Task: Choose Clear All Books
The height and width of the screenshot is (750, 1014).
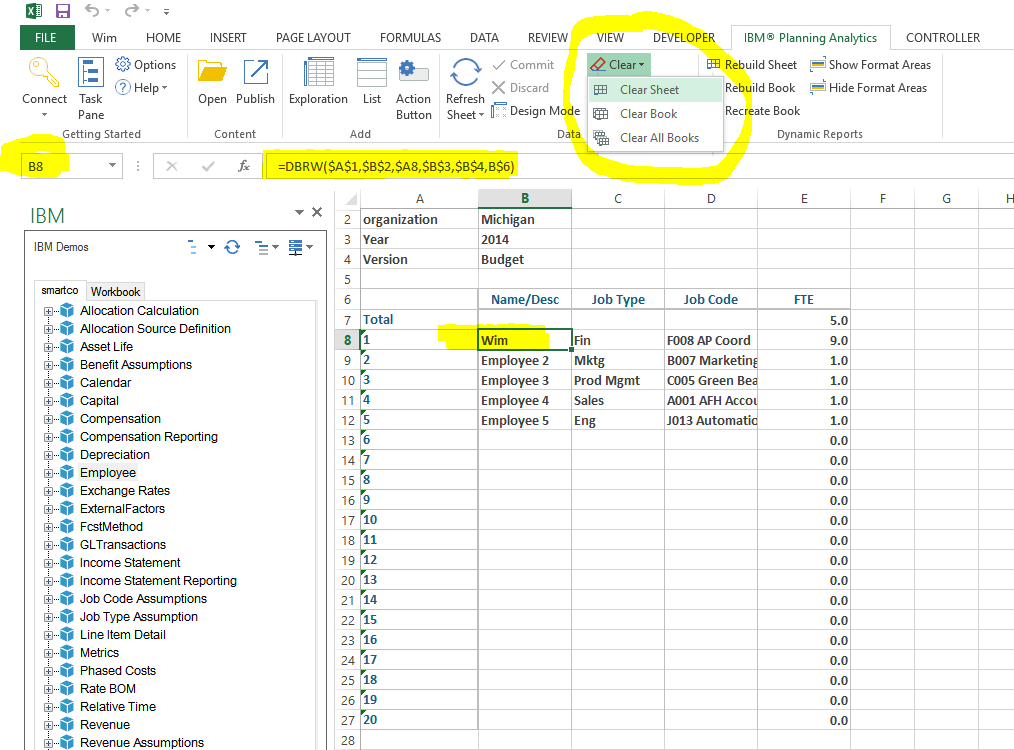Action: (655, 138)
